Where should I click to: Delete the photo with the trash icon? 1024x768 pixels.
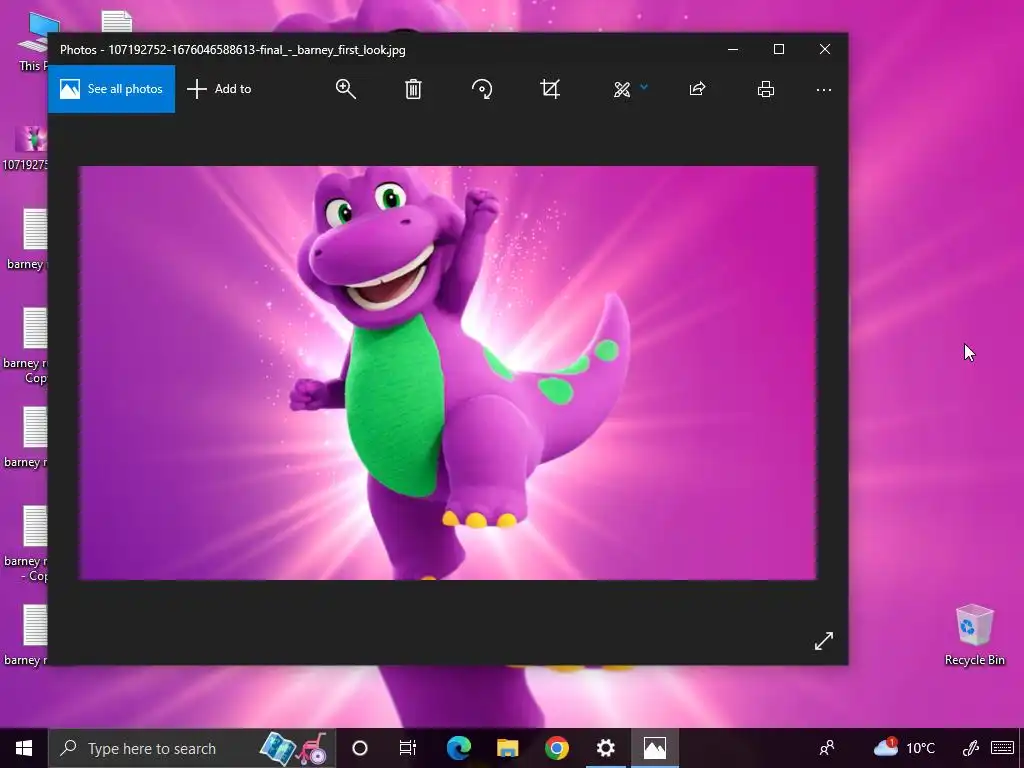pyautogui.click(x=413, y=89)
